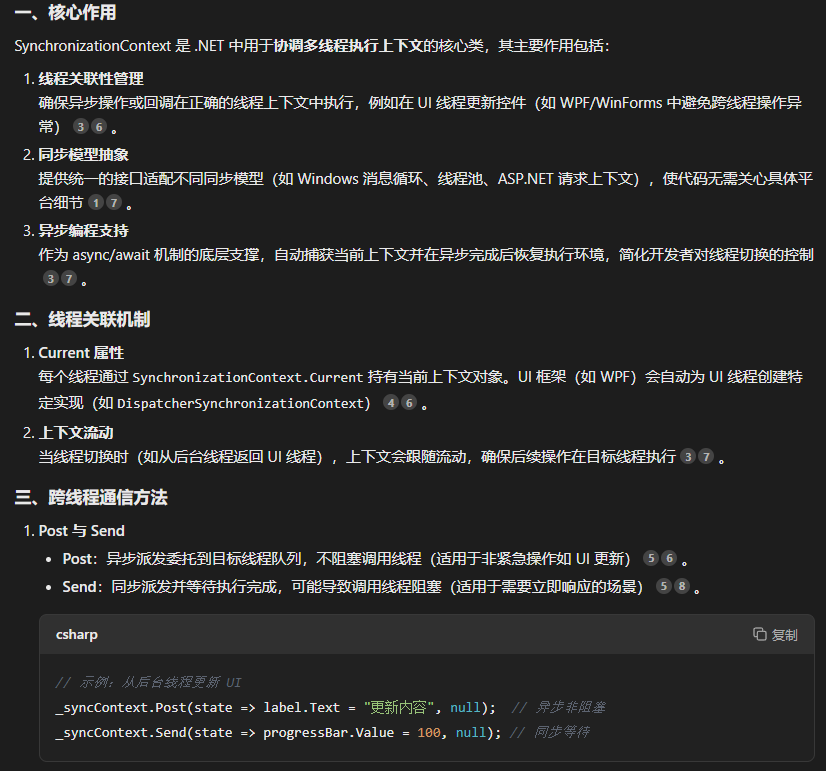Screen dimensions: 826x771
Task: Click list item title 线程关联性管理
Action: click(91, 79)
